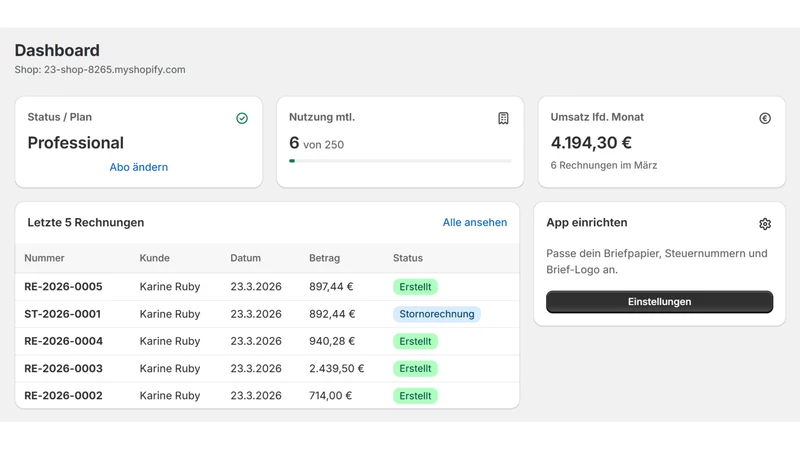
Task: Click Erstellt badge for RE-2026-0005
Action: tap(415, 287)
